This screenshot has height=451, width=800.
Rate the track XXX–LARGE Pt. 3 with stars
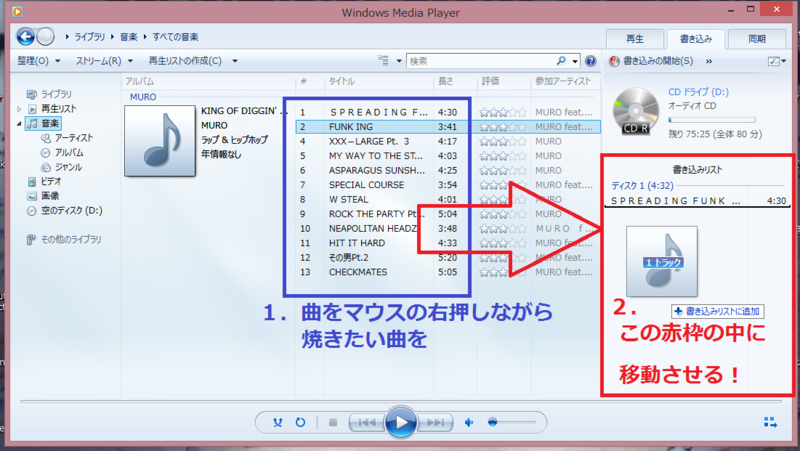503,141
